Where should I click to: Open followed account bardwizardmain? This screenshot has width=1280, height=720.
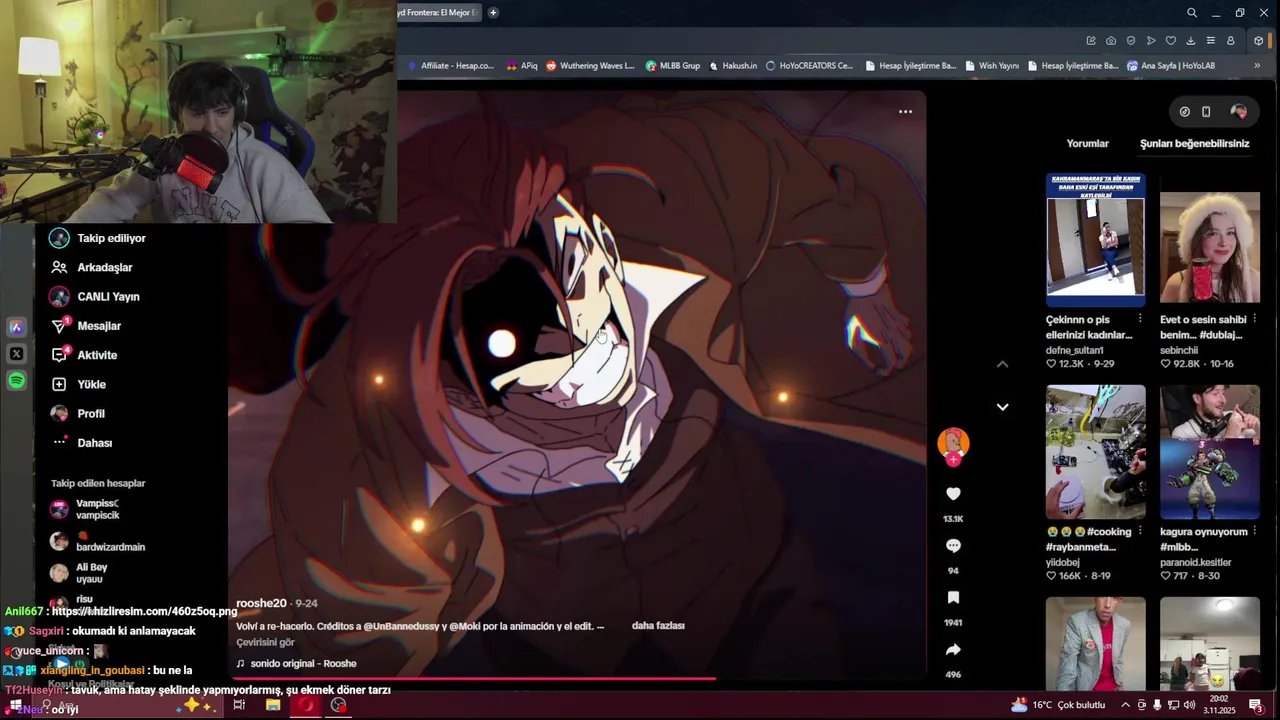pyautogui.click(x=97, y=541)
